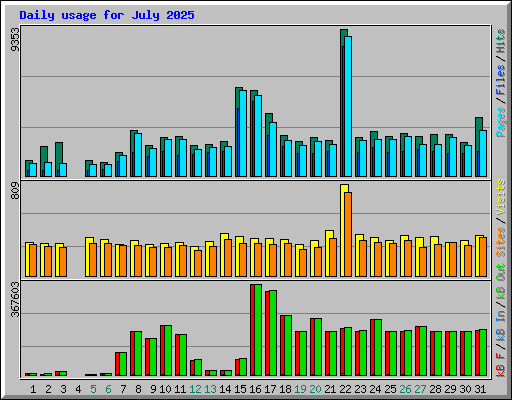
Task: Click the tallest cyan pages bar on day 22
Action: pos(348,106)
